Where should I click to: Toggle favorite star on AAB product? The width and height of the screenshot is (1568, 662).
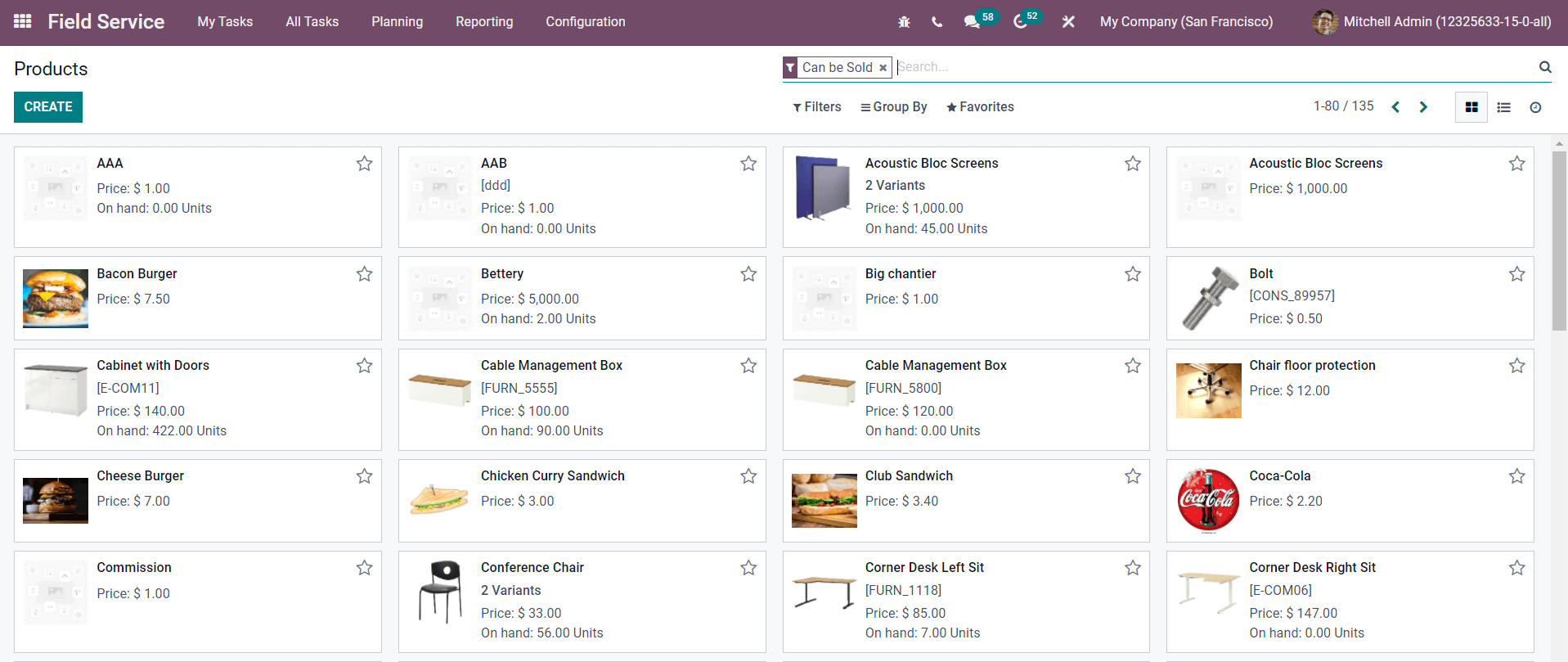[748, 164]
